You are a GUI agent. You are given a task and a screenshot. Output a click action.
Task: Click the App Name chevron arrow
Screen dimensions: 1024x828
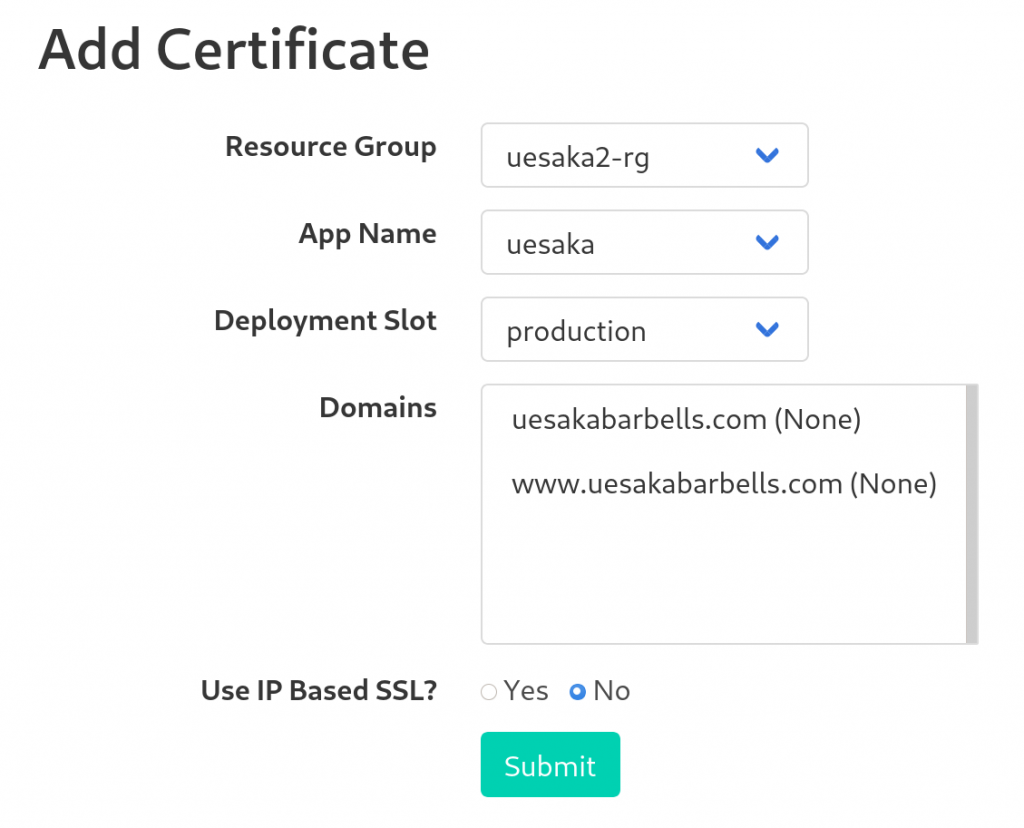(767, 242)
